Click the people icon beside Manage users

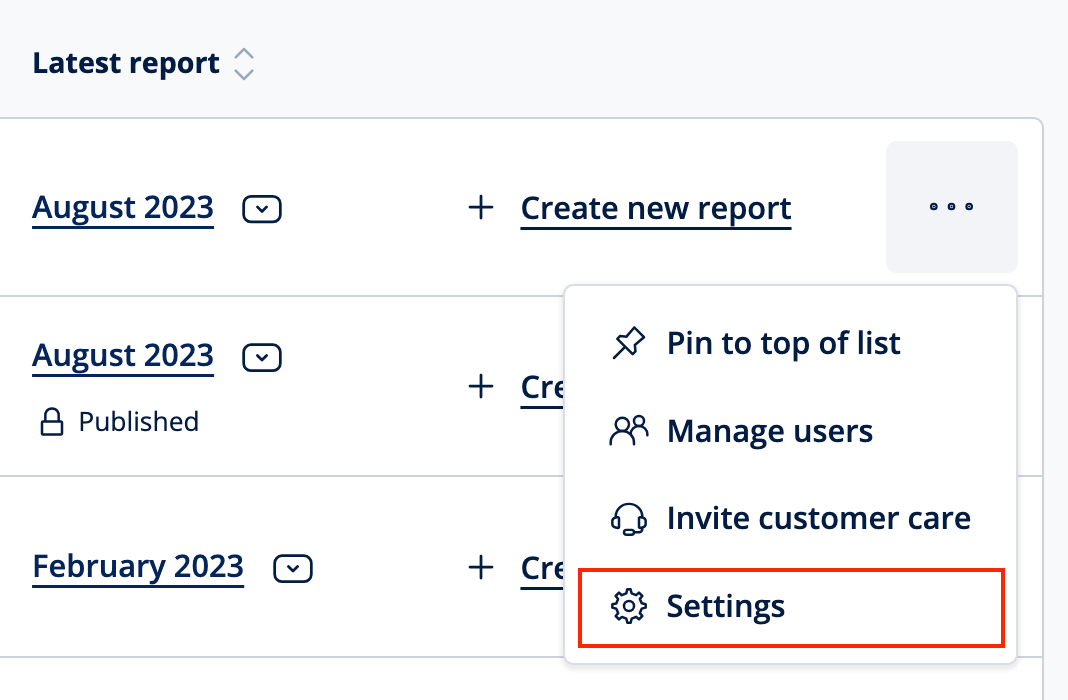[x=630, y=430]
